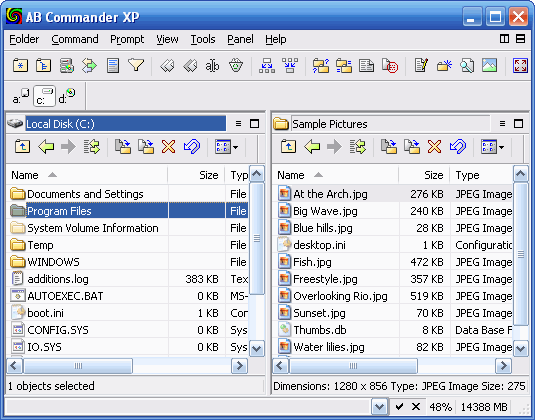Screen dimensions: 535x420
Task: Click the full-screen icon at toolbar right end
Action: (520, 65)
